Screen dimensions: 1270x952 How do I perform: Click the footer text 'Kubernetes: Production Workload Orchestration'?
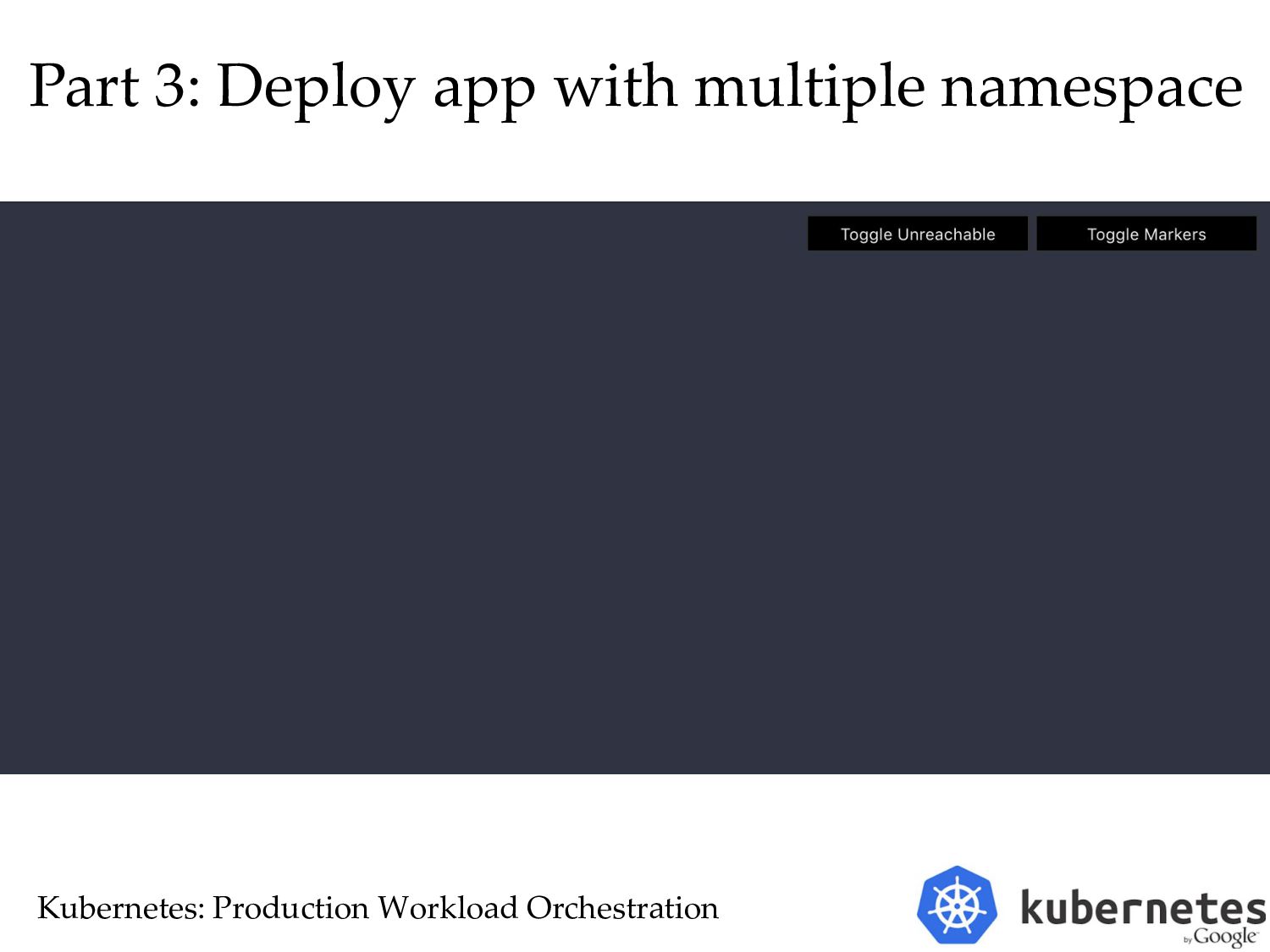[x=378, y=907]
